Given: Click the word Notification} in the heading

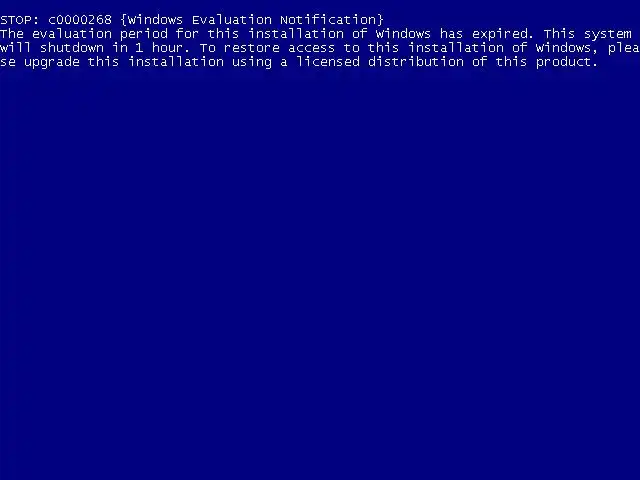Looking at the screenshot, I should pyautogui.click(x=332, y=20).
